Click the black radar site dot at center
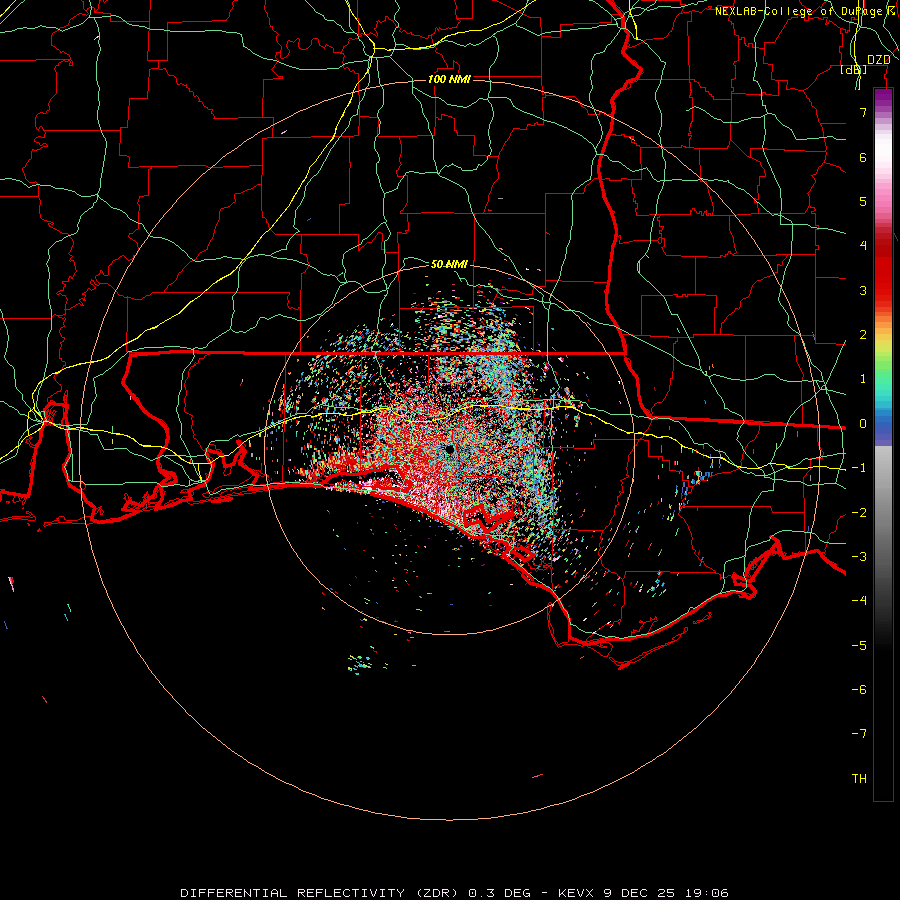 click(449, 449)
